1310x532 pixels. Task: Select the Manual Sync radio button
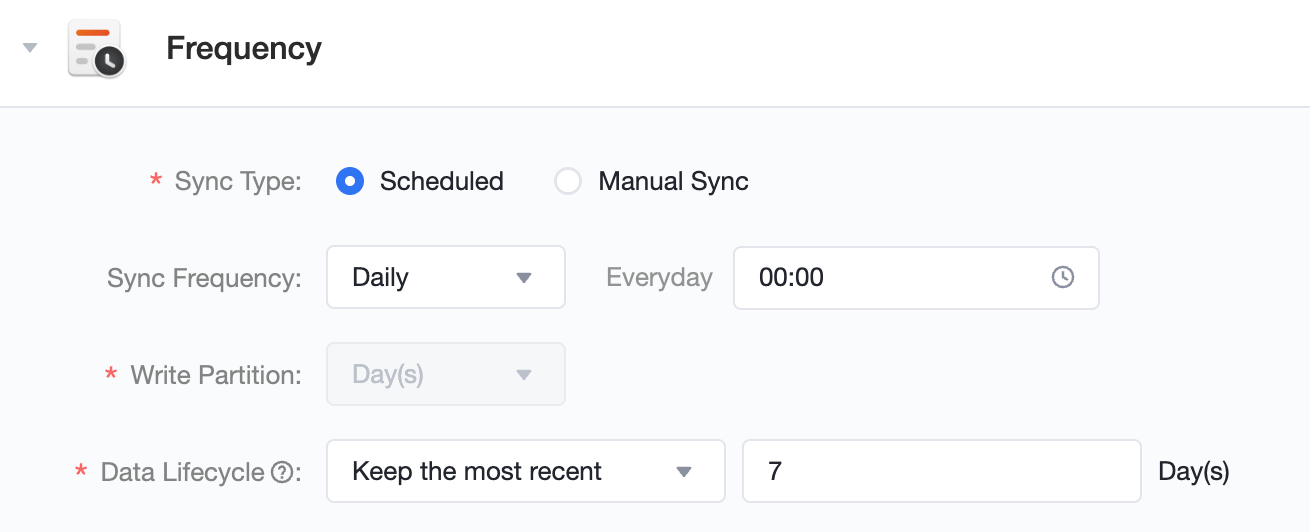pyautogui.click(x=568, y=181)
